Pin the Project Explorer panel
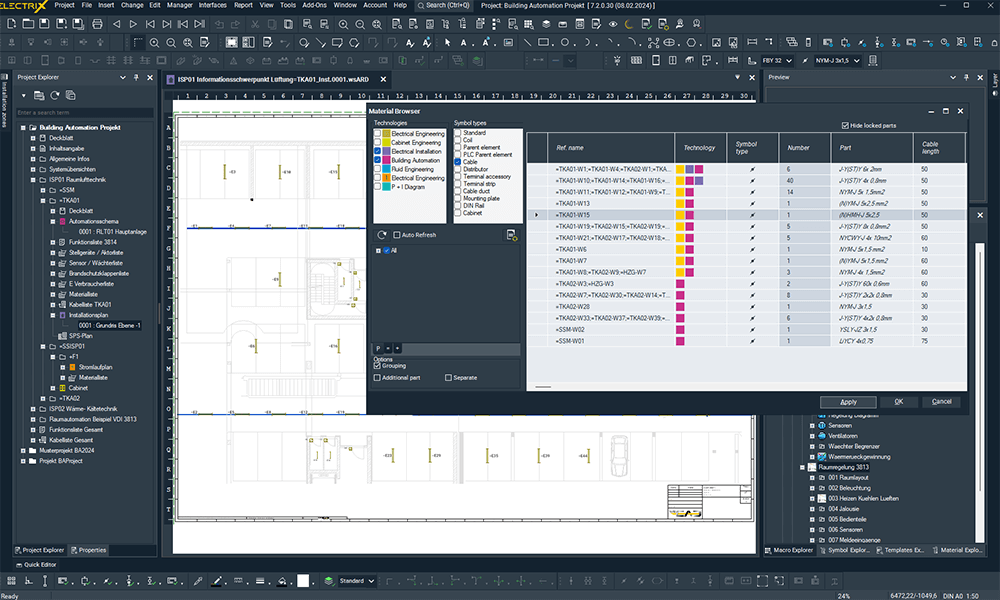The width and height of the screenshot is (1000, 600). [x=137, y=77]
